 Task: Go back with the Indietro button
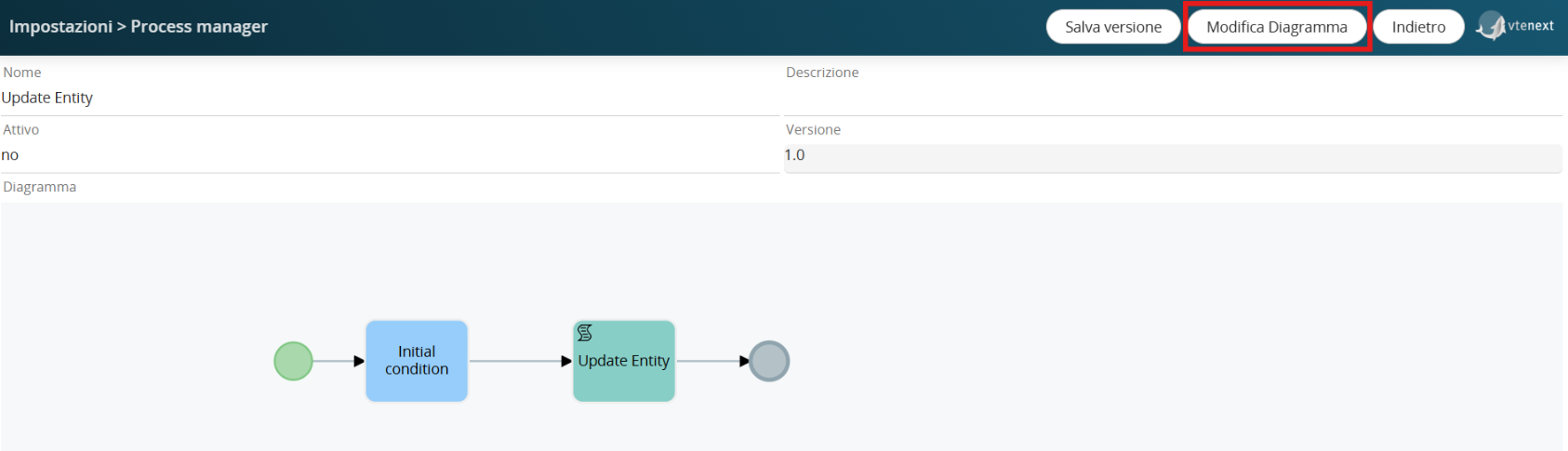1418,27
